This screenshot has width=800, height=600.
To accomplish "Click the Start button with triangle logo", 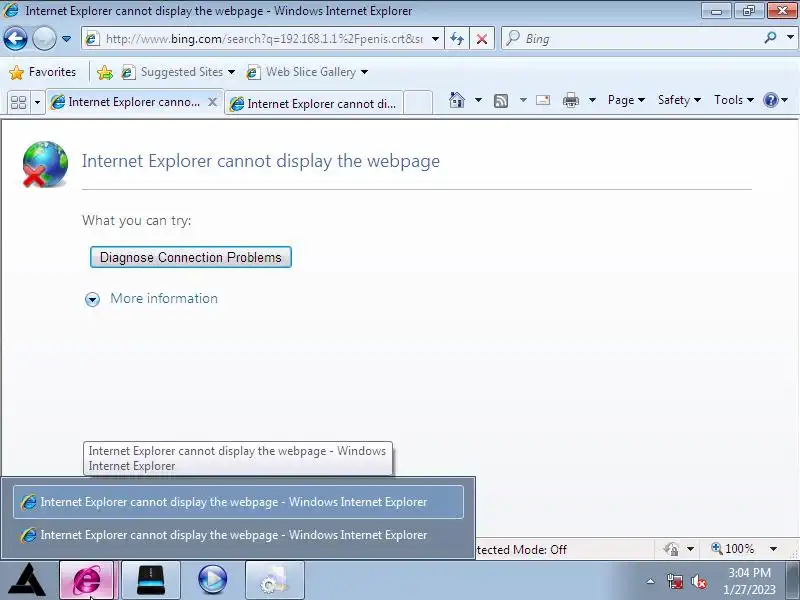I will tap(28, 580).
